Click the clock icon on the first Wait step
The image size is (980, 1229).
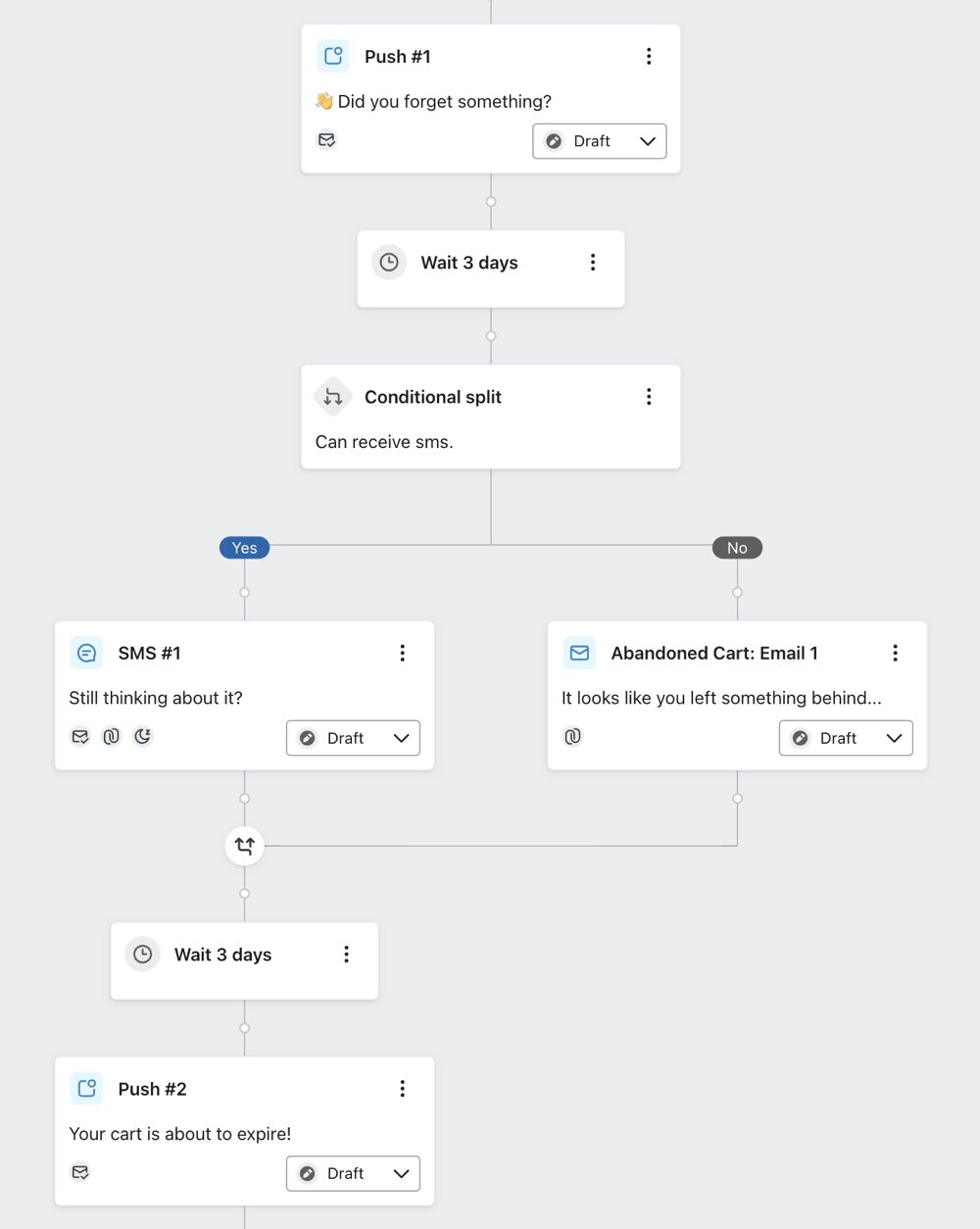pos(388,262)
